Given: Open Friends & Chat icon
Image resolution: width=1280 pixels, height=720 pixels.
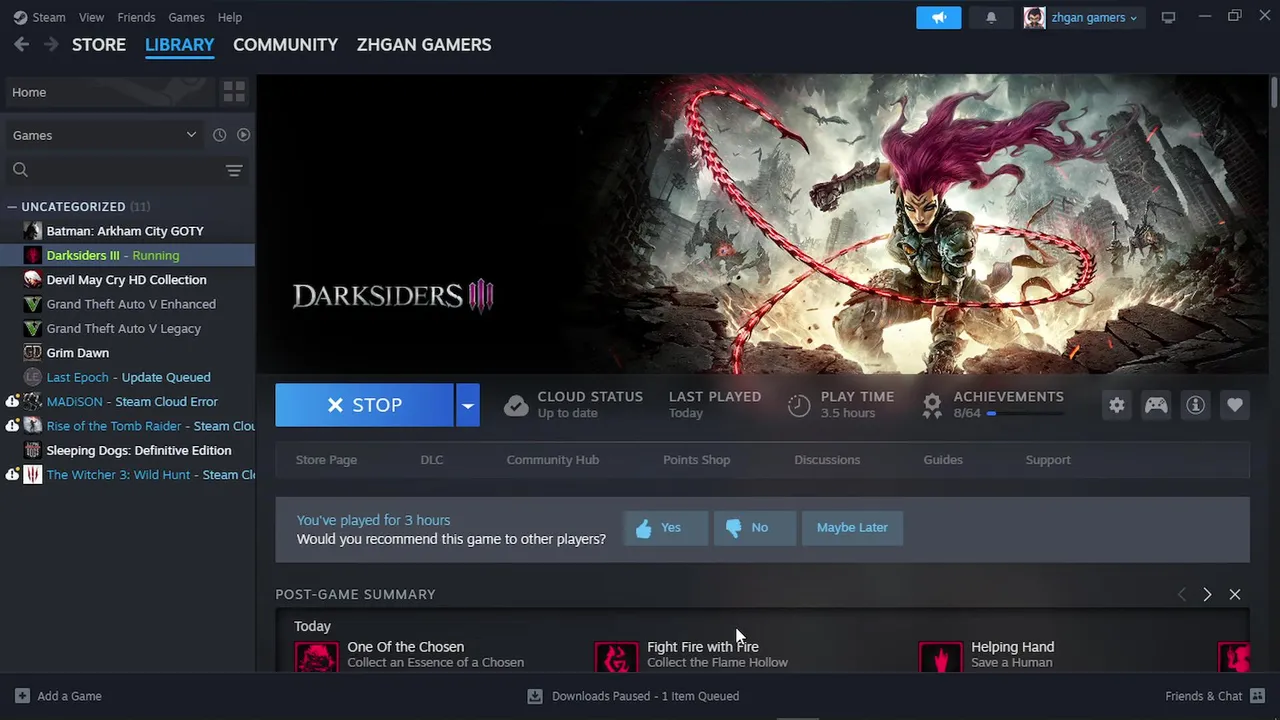Looking at the screenshot, I should (x=1257, y=696).
